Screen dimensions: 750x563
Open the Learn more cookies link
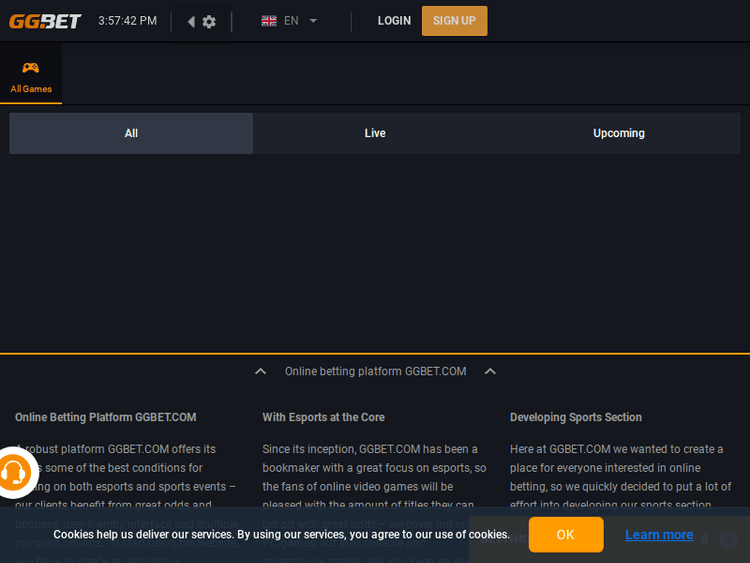659,535
